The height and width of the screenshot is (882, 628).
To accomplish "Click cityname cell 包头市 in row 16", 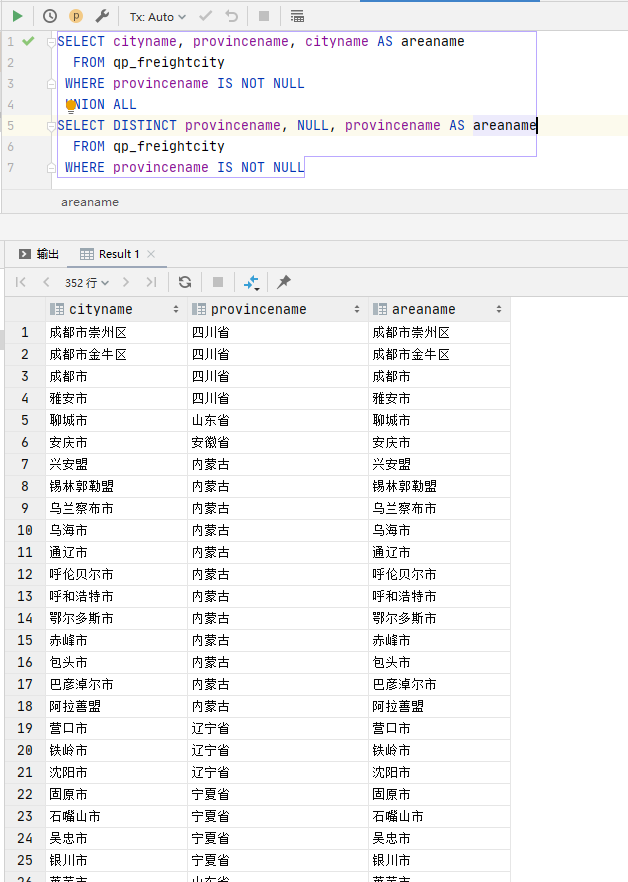I will pyautogui.click(x=116, y=662).
